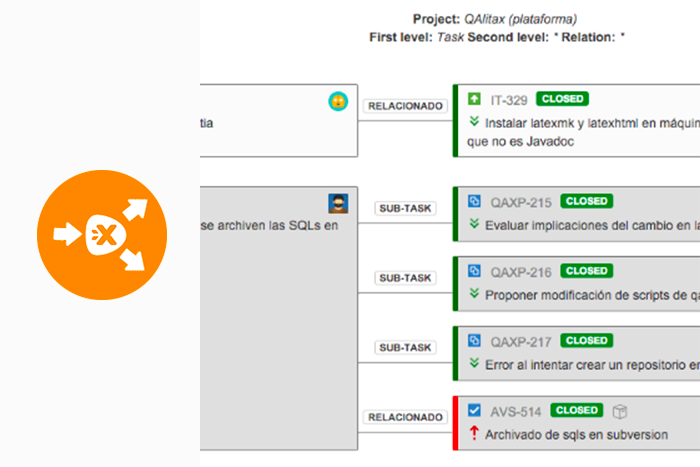This screenshot has width=700, height=467.
Task: Click the emoji assignee avatar on the top card
Action: [338, 101]
